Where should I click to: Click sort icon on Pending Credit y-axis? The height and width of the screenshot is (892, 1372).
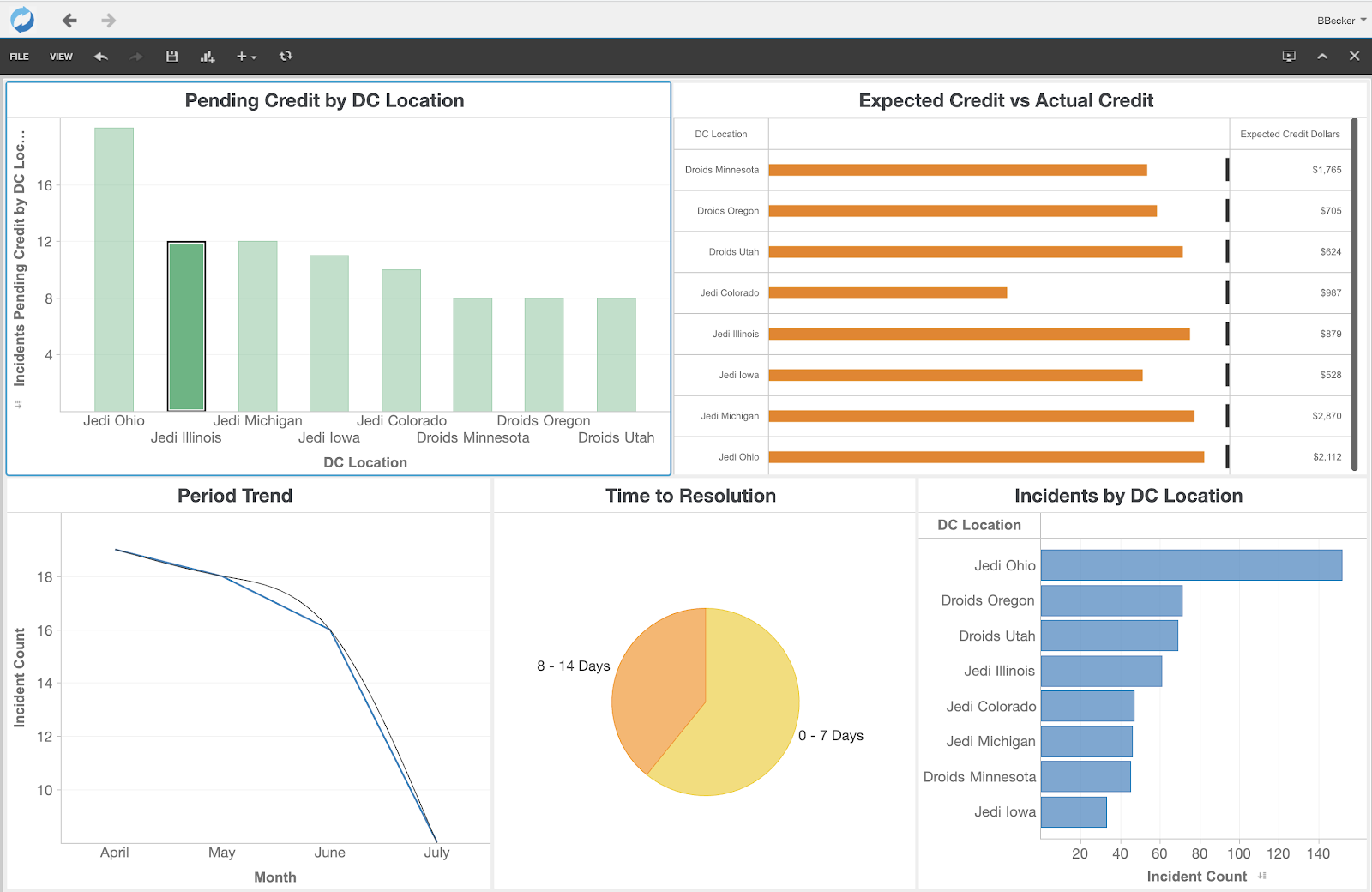click(x=19, y=404)
